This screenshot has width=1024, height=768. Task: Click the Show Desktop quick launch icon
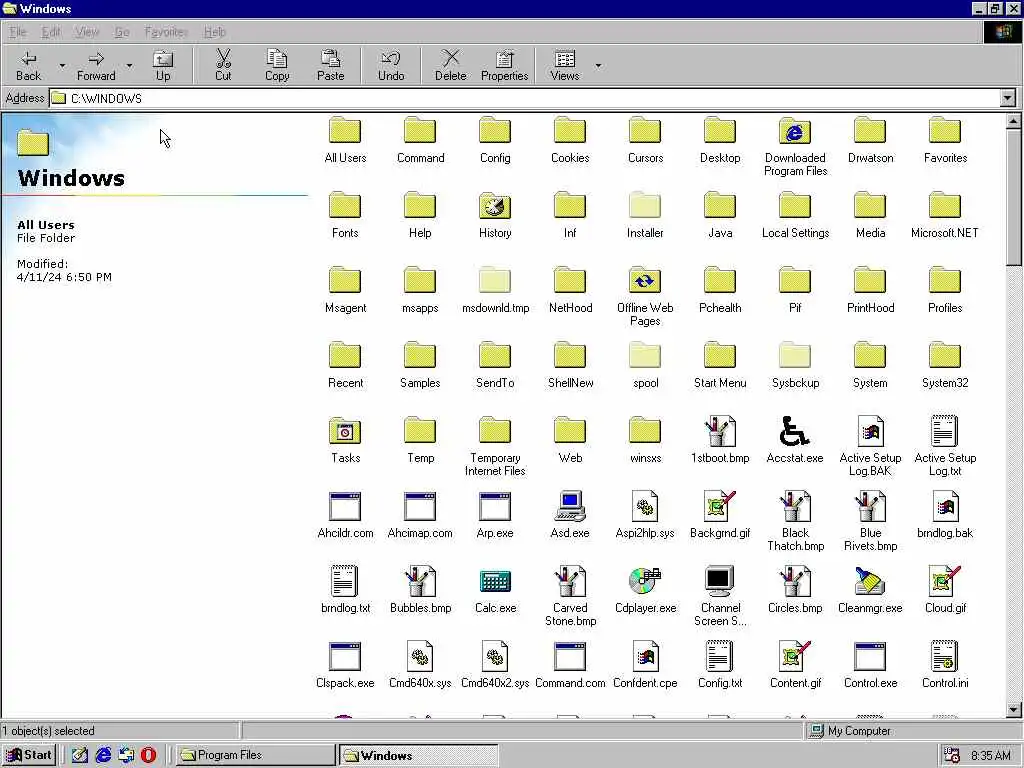click(80, 755)
